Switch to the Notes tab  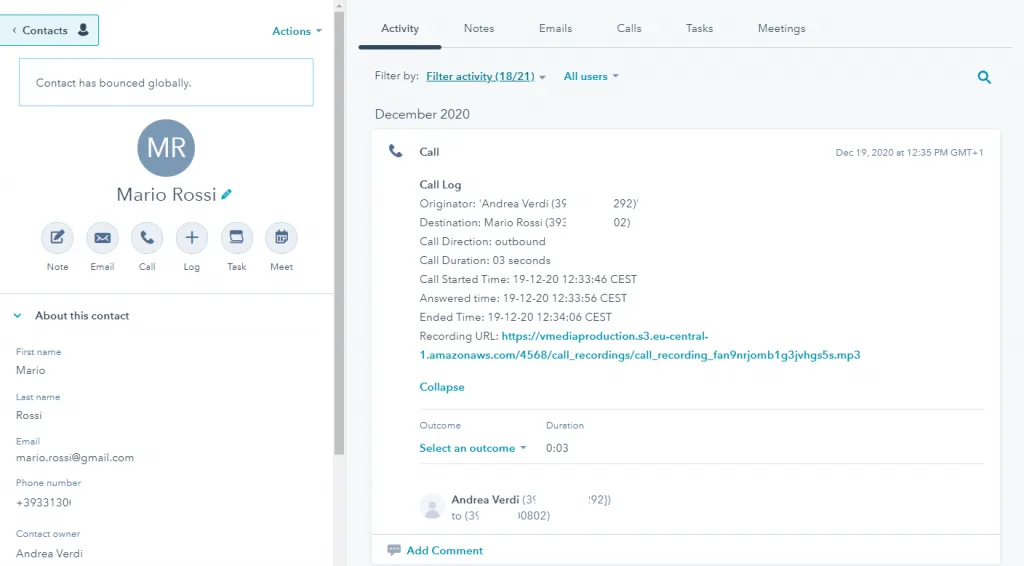479,28
